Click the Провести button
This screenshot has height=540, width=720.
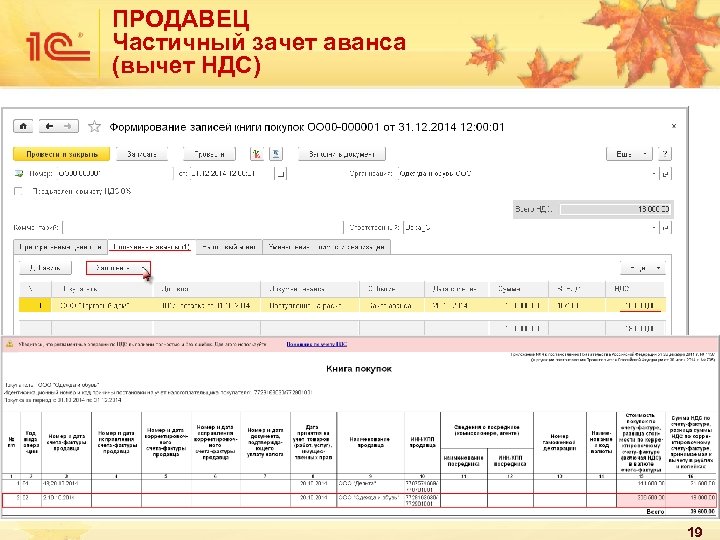pyautogui.click(x=209, y=154)
